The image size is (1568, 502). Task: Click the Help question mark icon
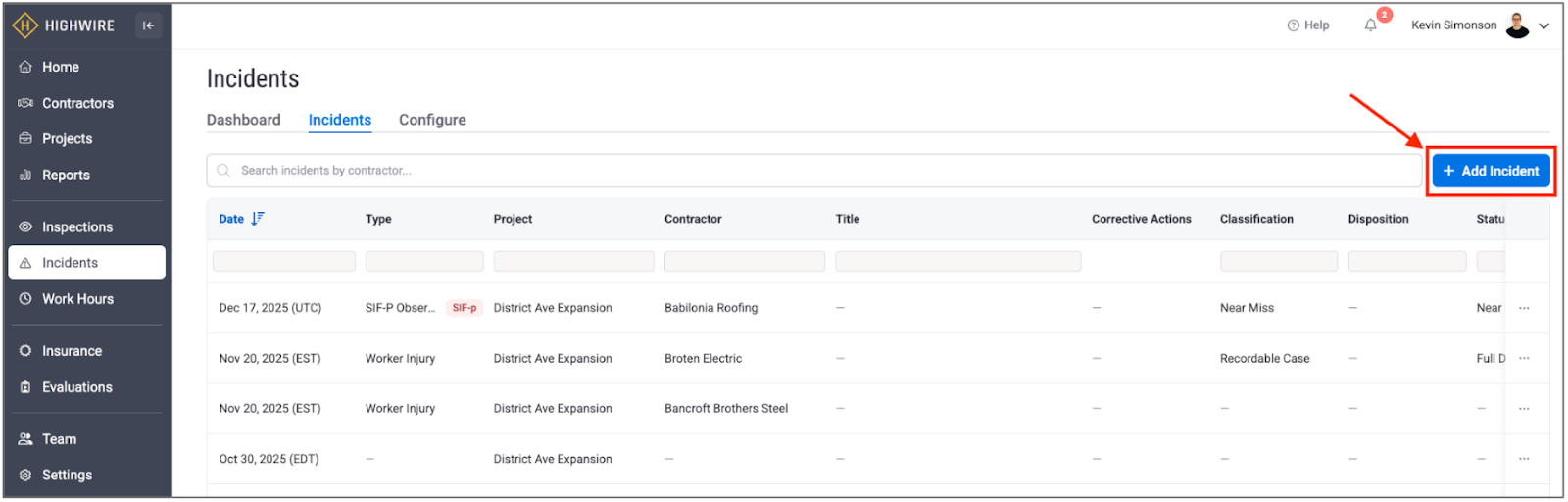[1293, 25]
